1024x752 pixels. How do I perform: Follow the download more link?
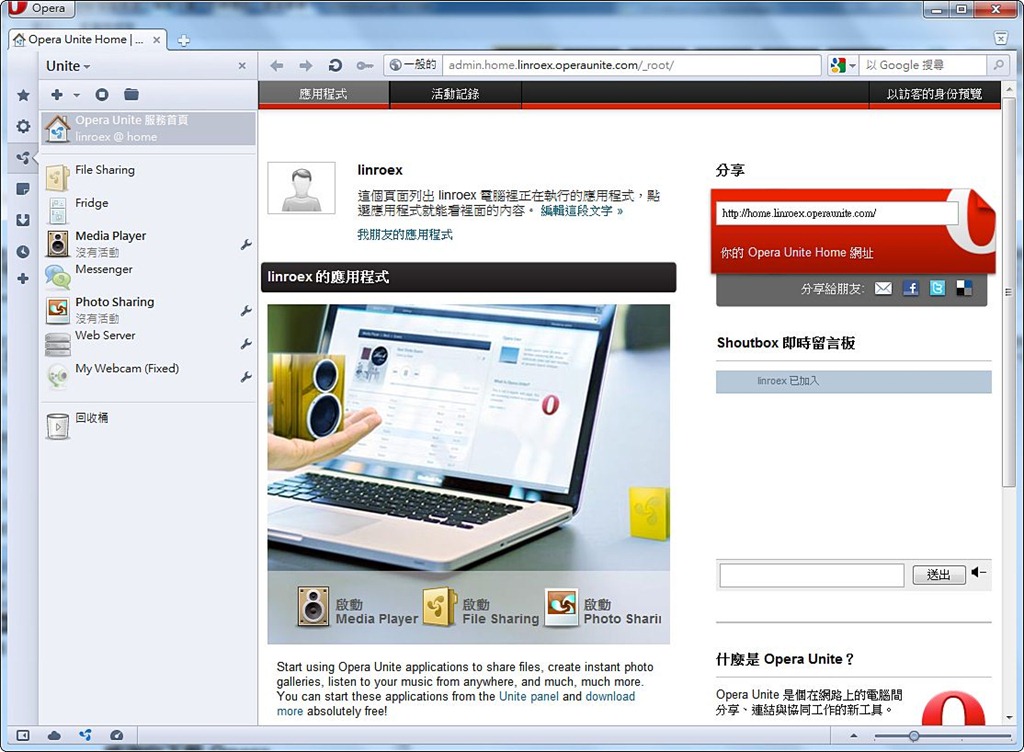coord(610,697)
